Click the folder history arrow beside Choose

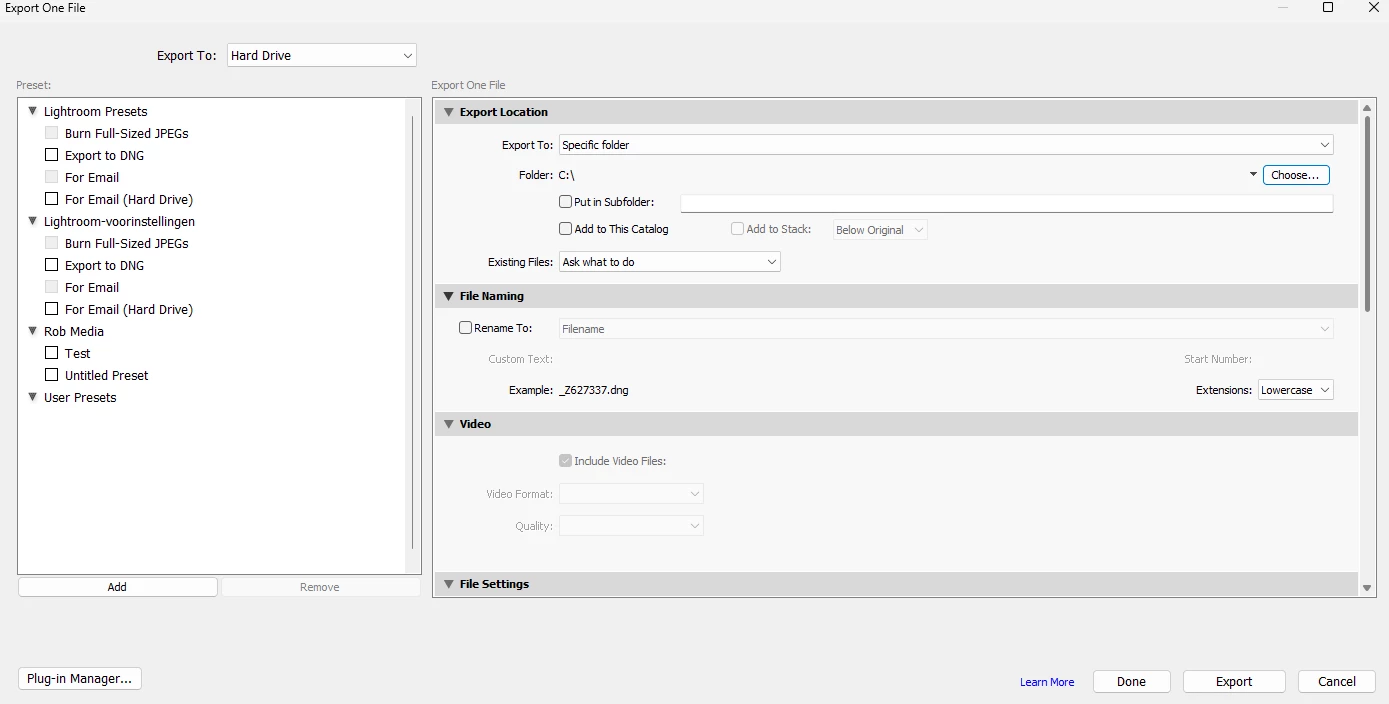click(1253, 175)
